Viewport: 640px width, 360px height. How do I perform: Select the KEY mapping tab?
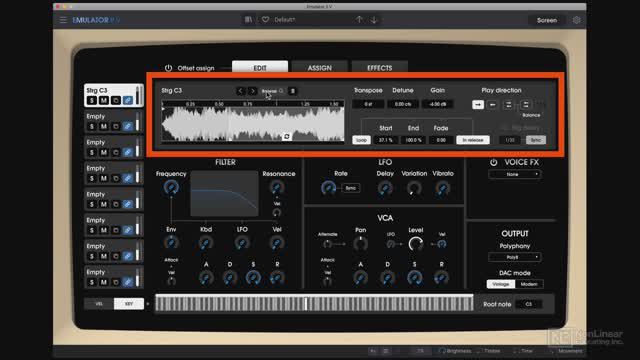point(129,304)
